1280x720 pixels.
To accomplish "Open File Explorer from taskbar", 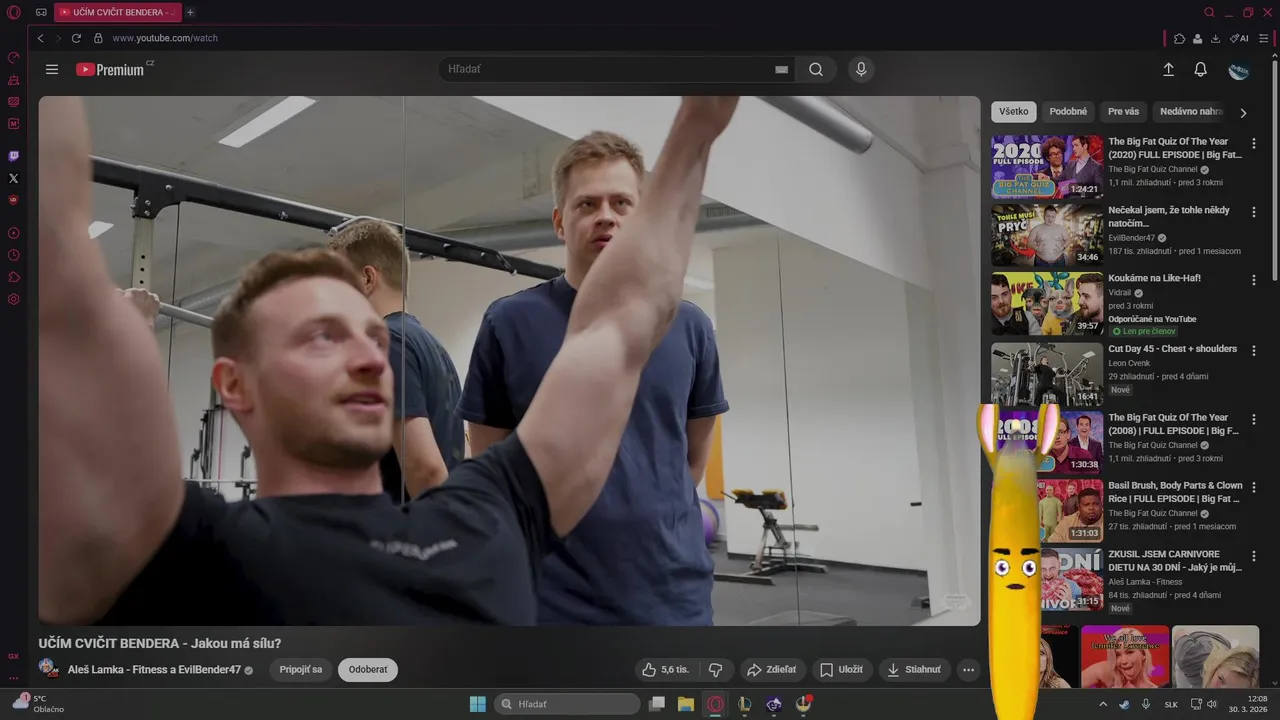I will pos(686,704).
